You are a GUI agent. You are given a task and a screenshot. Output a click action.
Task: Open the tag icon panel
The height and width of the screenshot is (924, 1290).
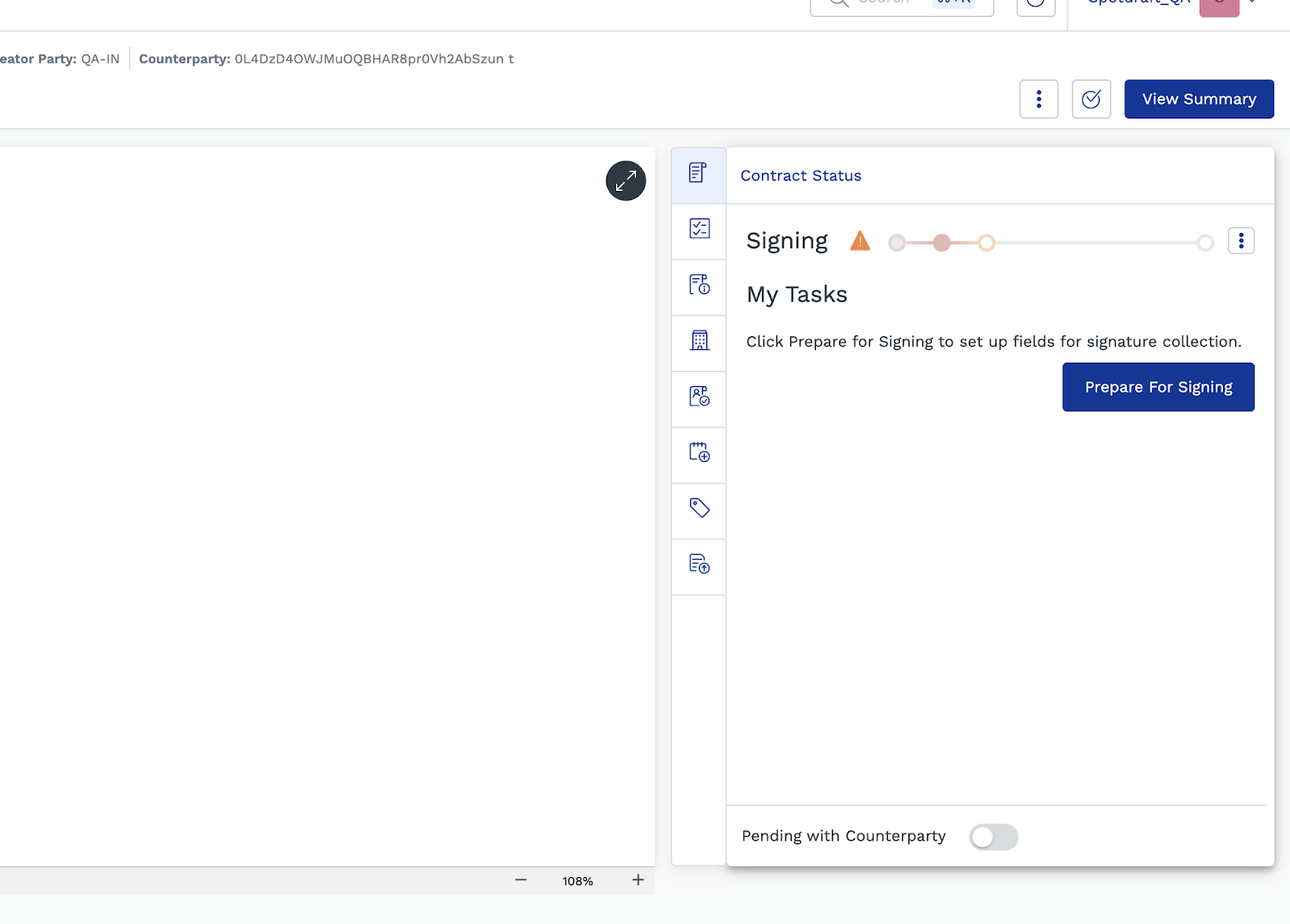pyautogui.click(x=699, y=508)
